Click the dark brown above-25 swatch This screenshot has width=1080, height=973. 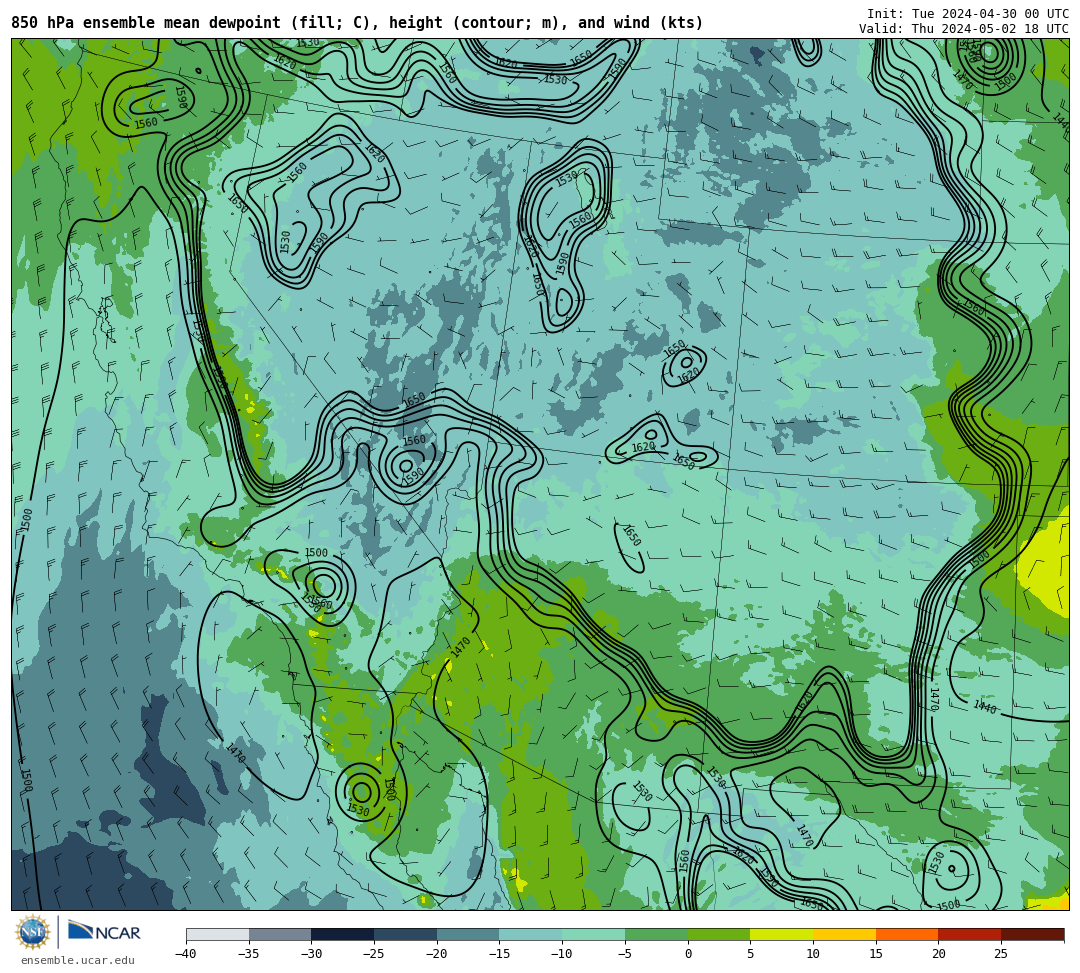click(1032, 934)
